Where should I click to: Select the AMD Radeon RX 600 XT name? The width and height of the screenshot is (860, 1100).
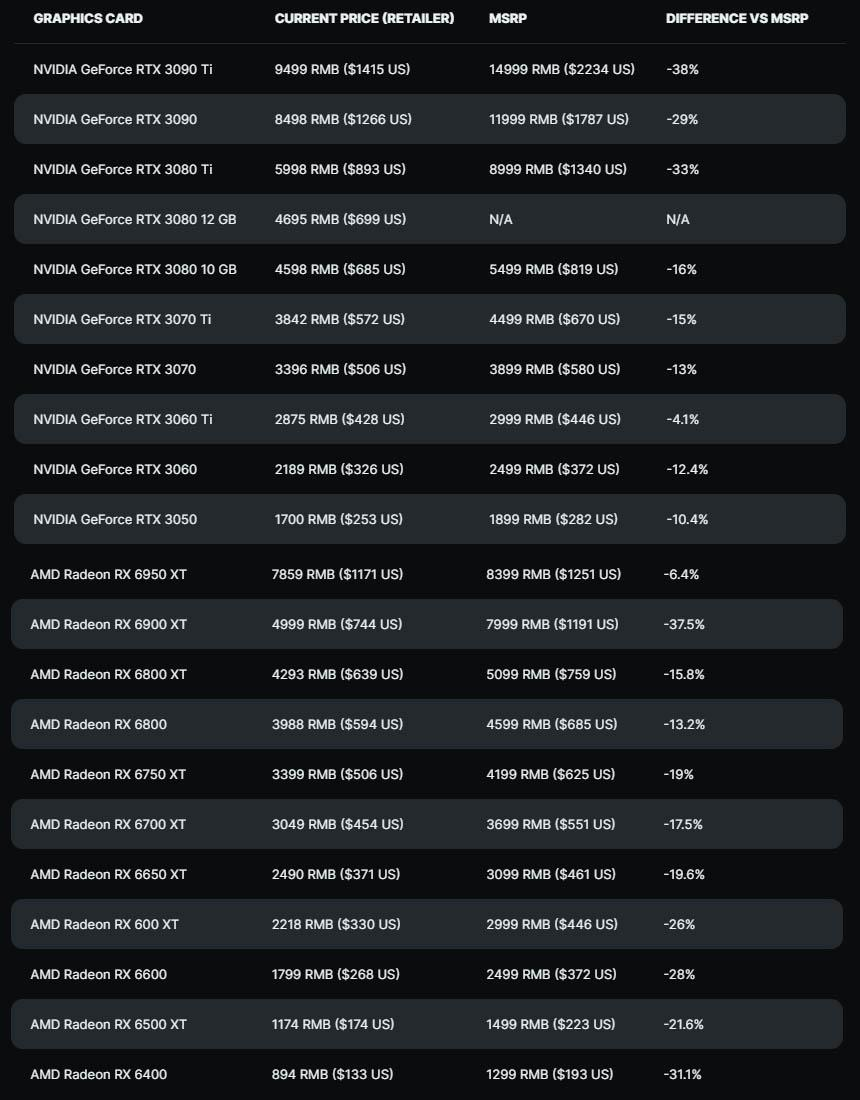(105, 924)
